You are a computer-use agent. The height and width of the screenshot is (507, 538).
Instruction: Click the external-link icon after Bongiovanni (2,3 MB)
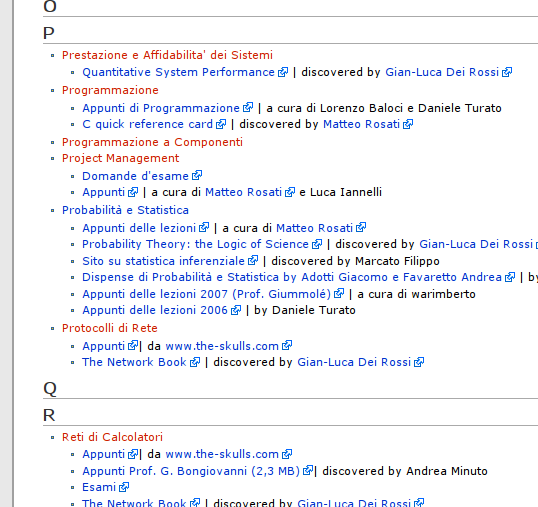click(x=308, y=470)
